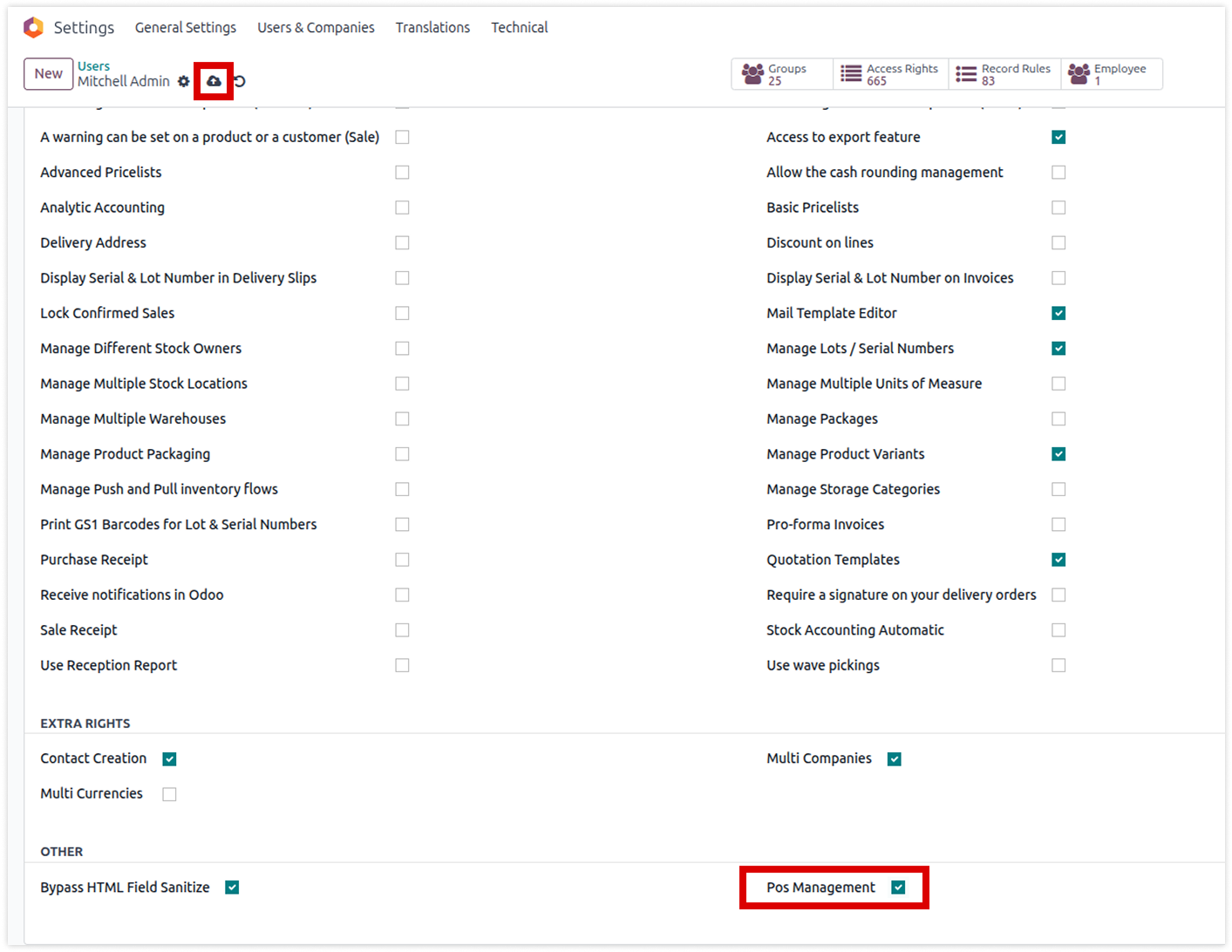The width and height of the screenshot is (1232, 952).
Task: Open the Translations menu
Action: coord(432,28)
